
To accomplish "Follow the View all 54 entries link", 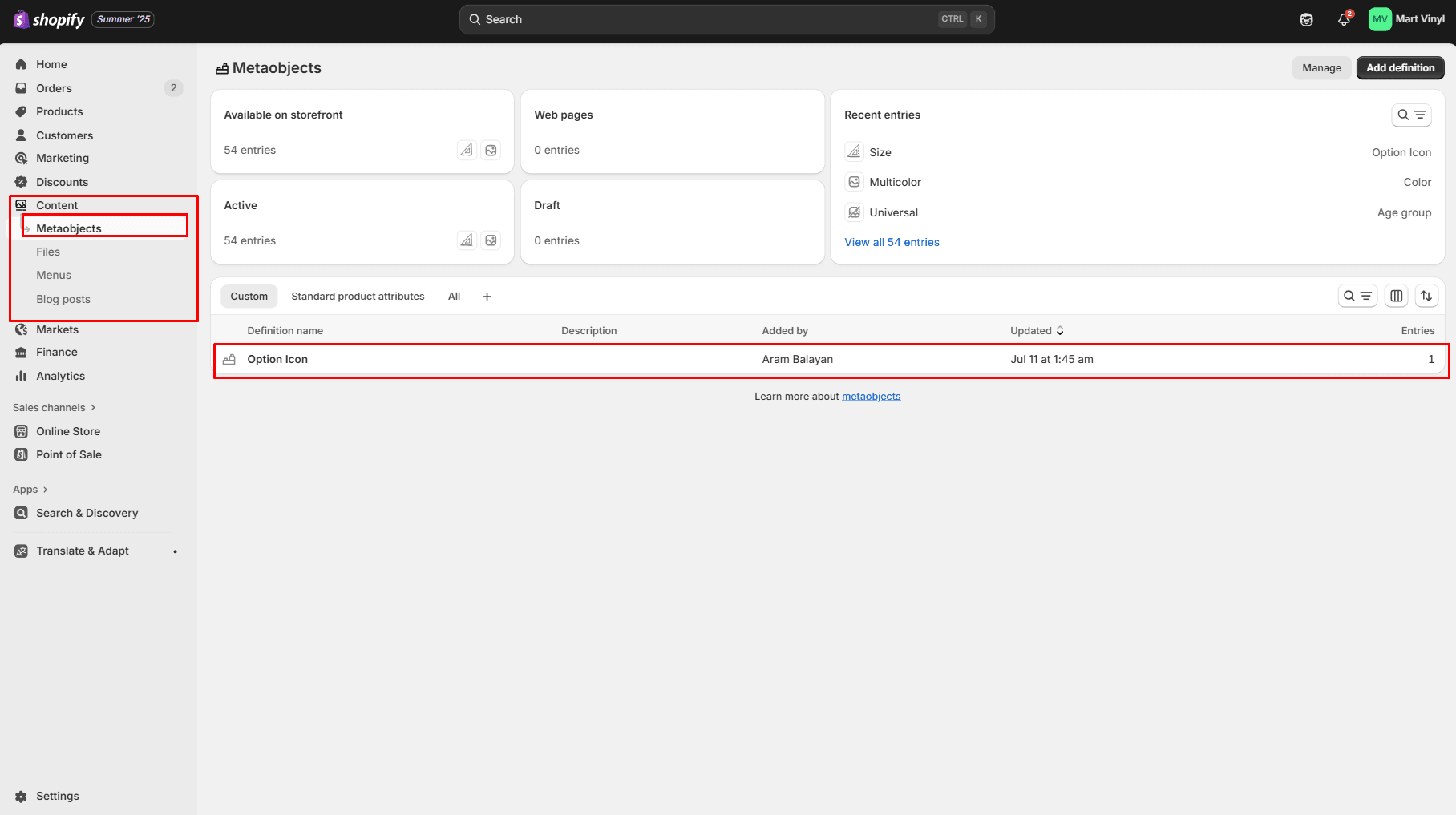I will point(892,242).
